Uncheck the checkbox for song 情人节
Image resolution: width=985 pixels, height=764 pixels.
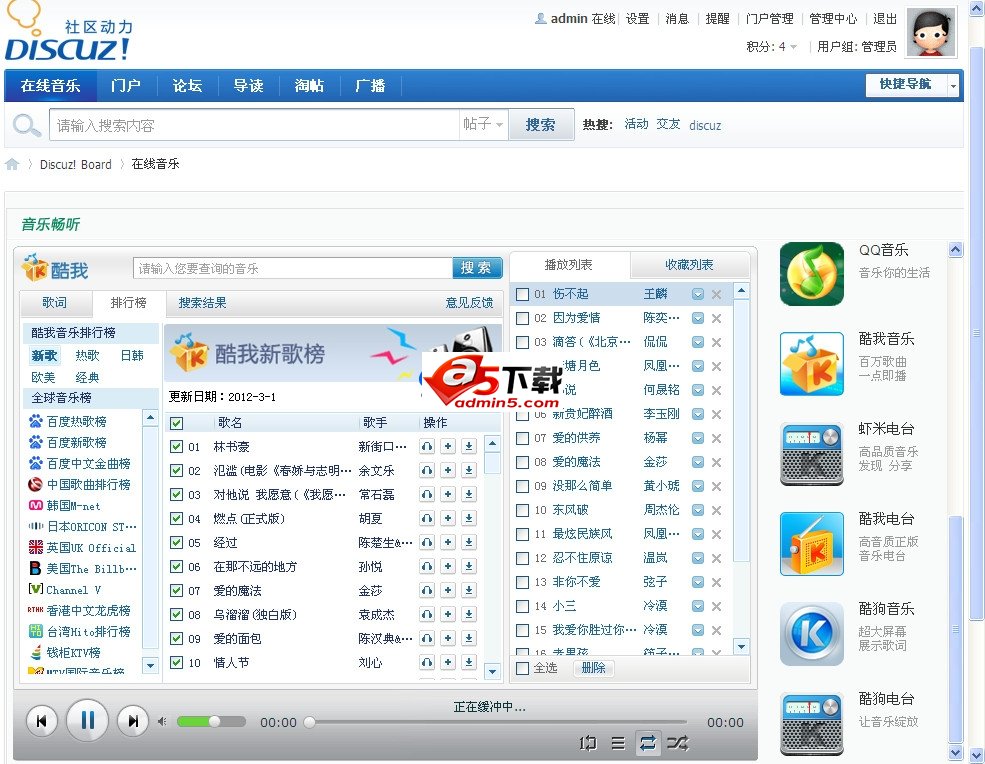(x=177, y=662)
